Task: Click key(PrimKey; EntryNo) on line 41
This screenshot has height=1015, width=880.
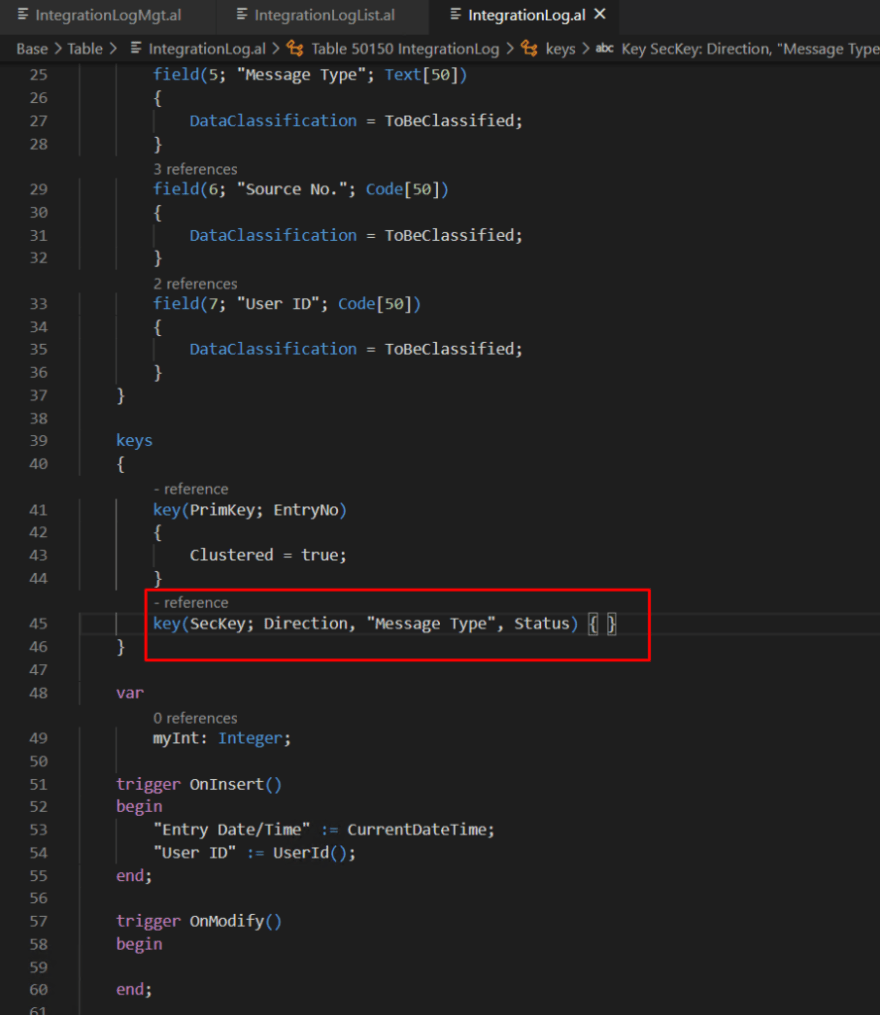Action: click(250, 511)
